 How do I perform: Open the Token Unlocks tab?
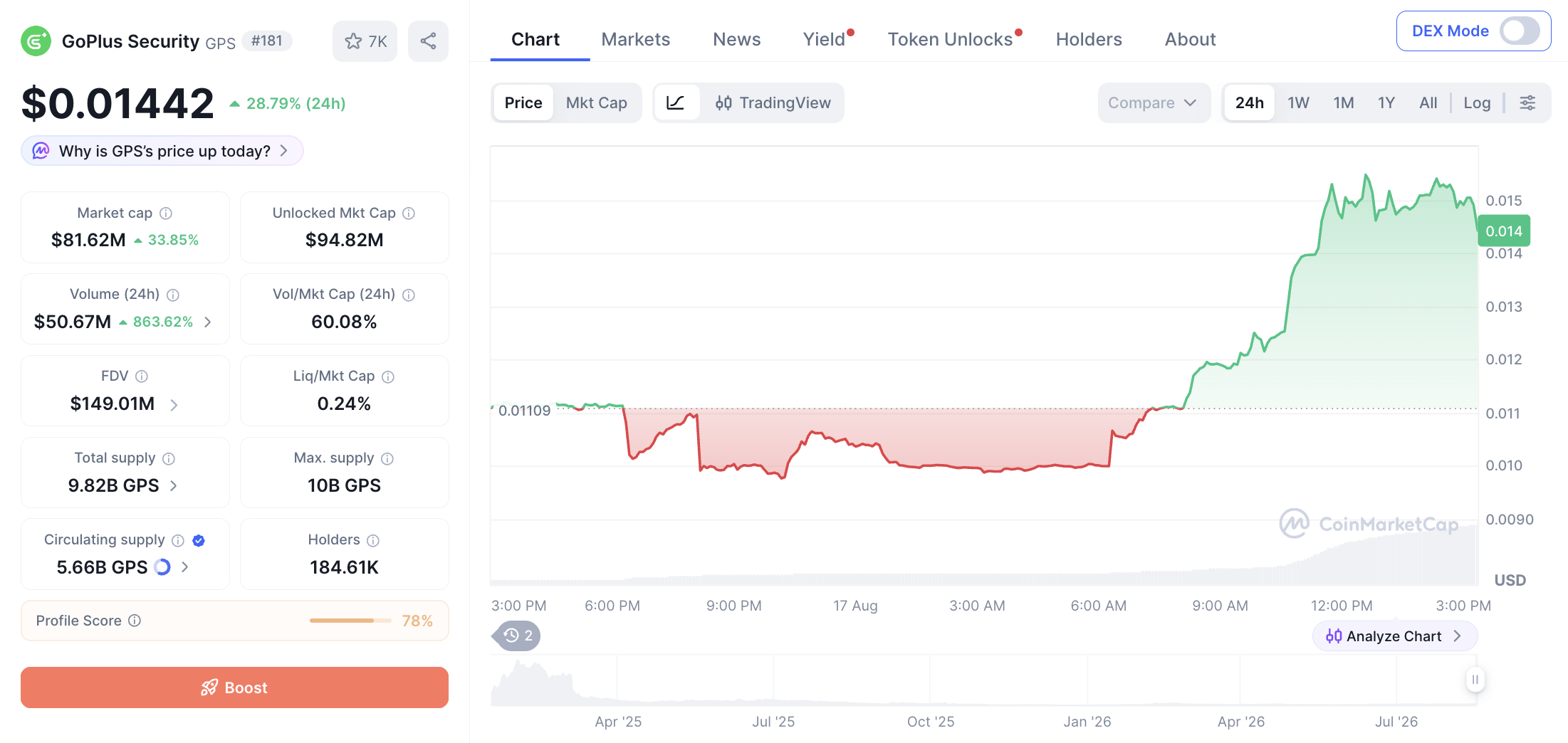950,39
